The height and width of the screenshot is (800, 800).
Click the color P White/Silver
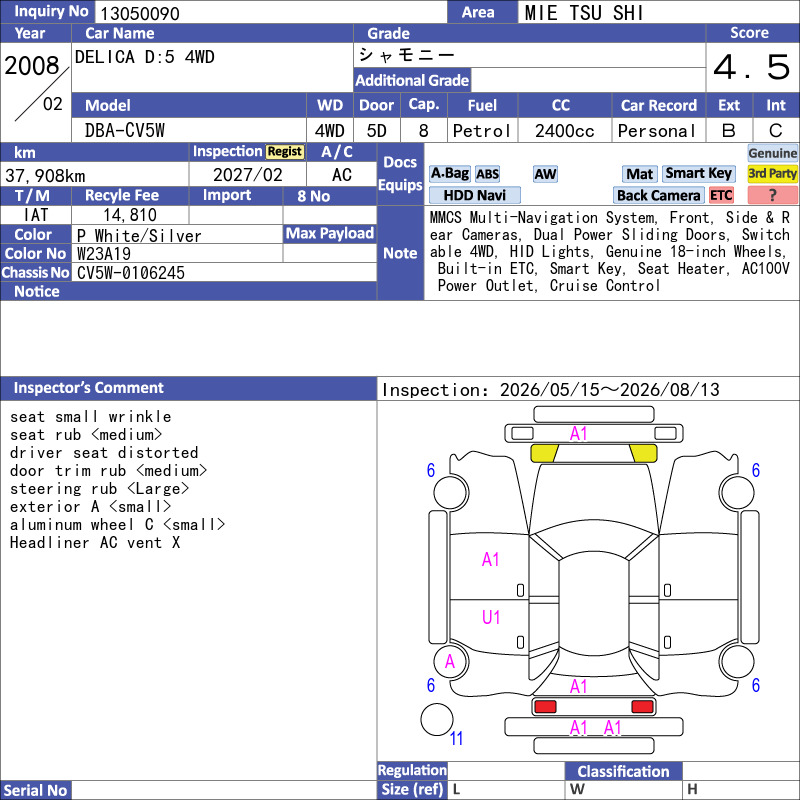(139, 236)
